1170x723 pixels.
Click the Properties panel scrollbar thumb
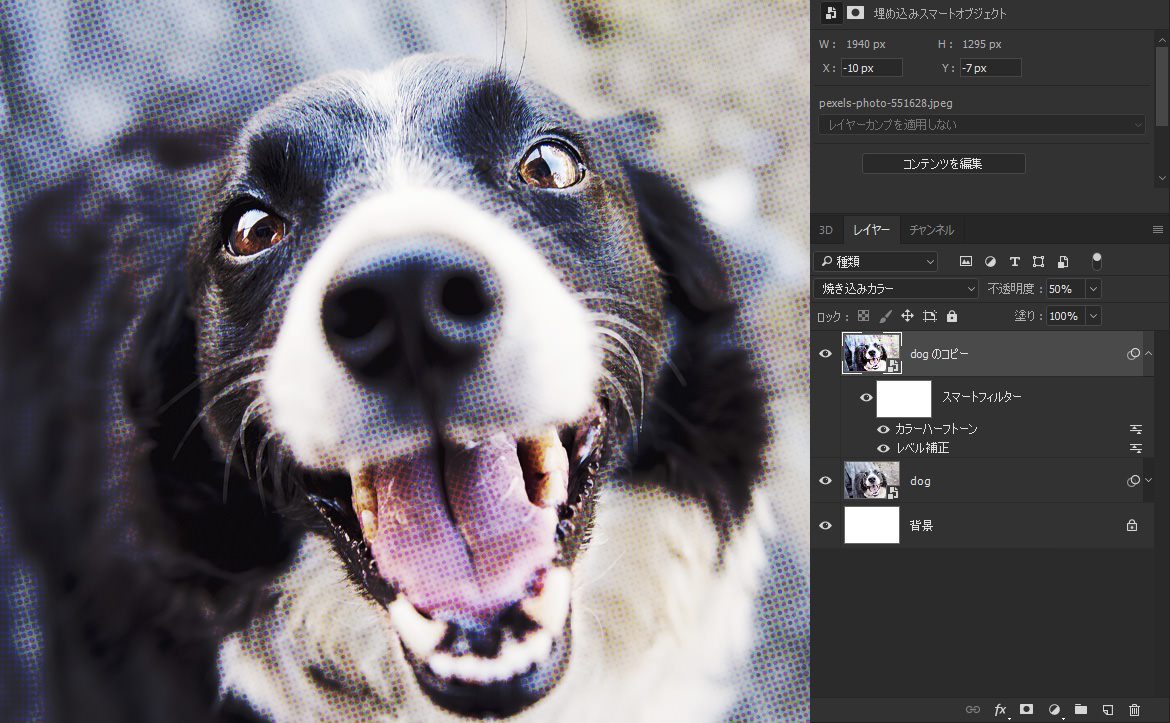pyautogui.click(x=1162, y=86)
